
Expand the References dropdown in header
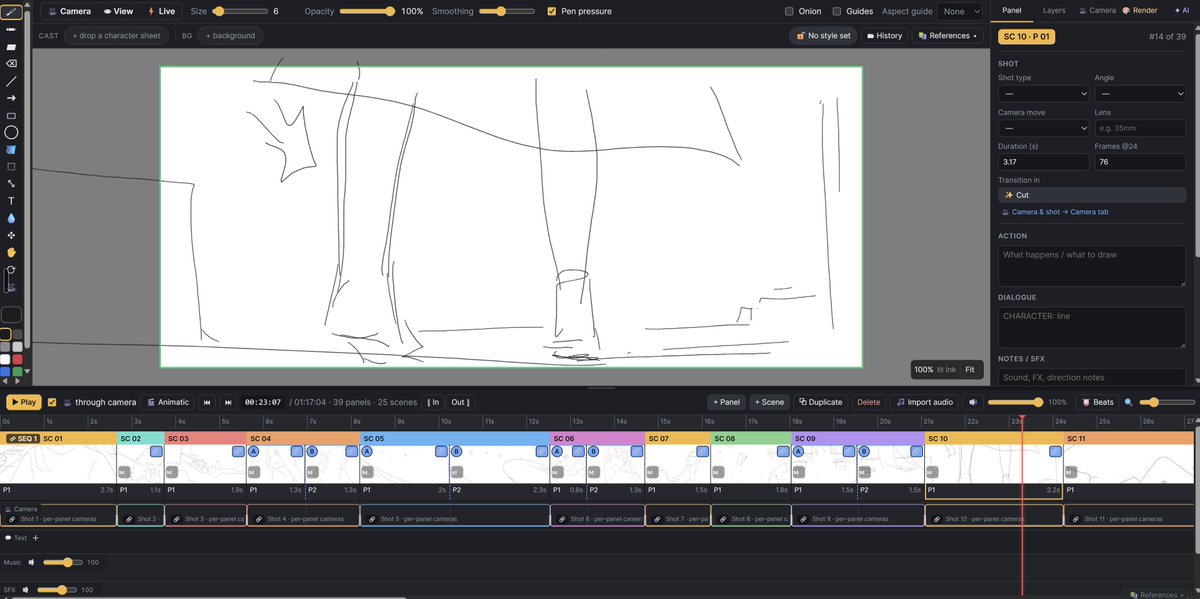(946, 36)
